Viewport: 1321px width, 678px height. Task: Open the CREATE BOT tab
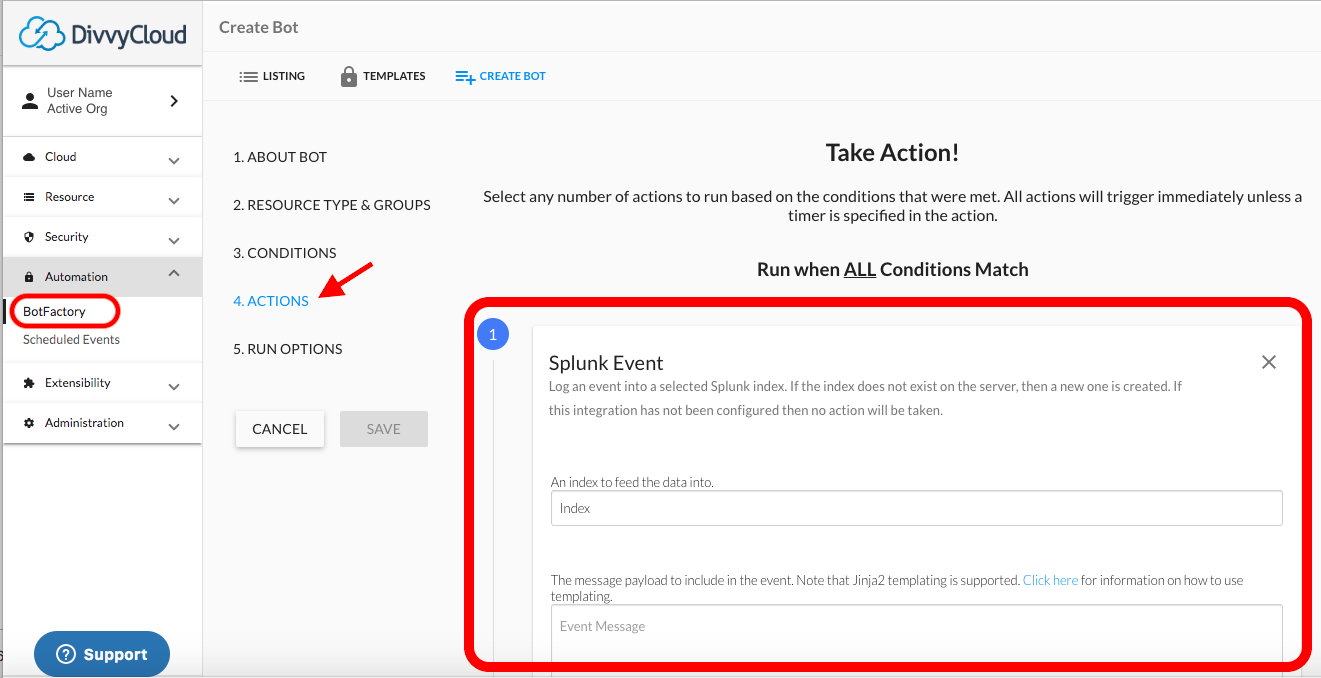point(500,76)
